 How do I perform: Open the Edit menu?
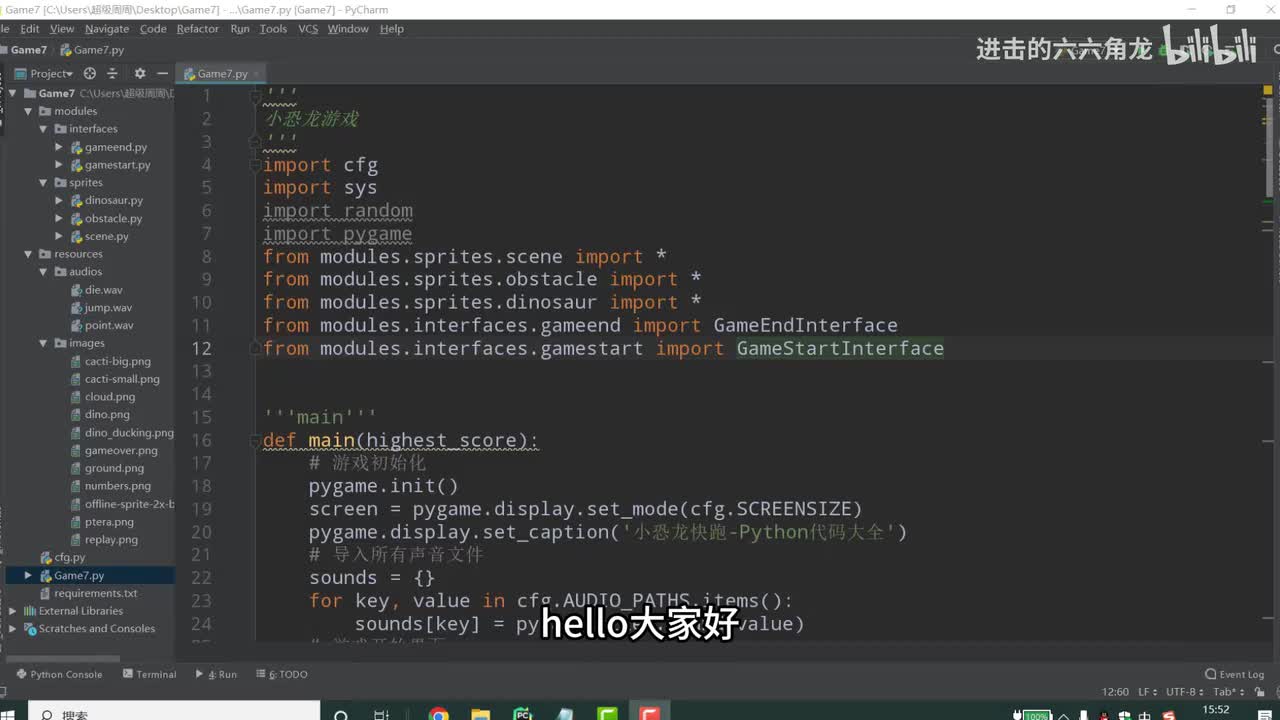[30, 29]
